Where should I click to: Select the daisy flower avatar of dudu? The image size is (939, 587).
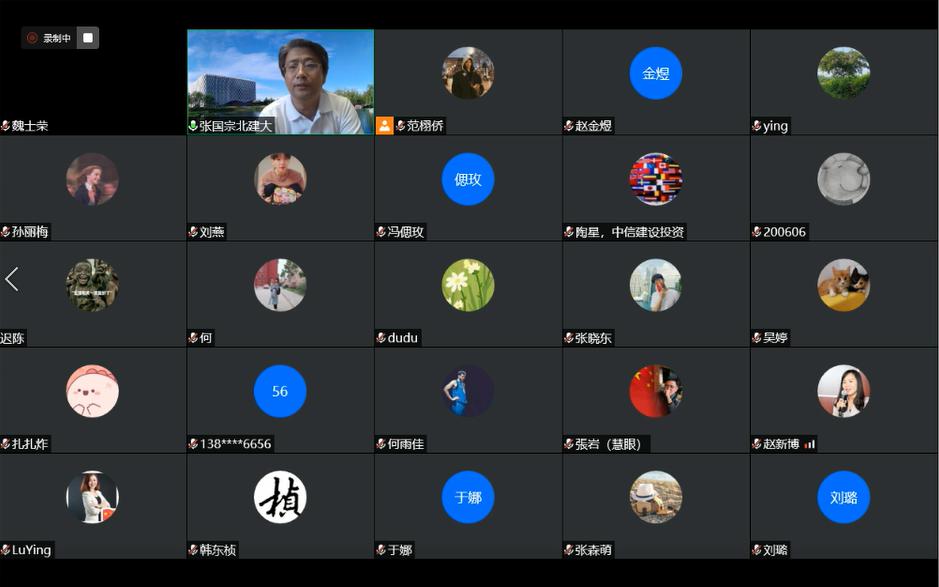coord(468,285)
